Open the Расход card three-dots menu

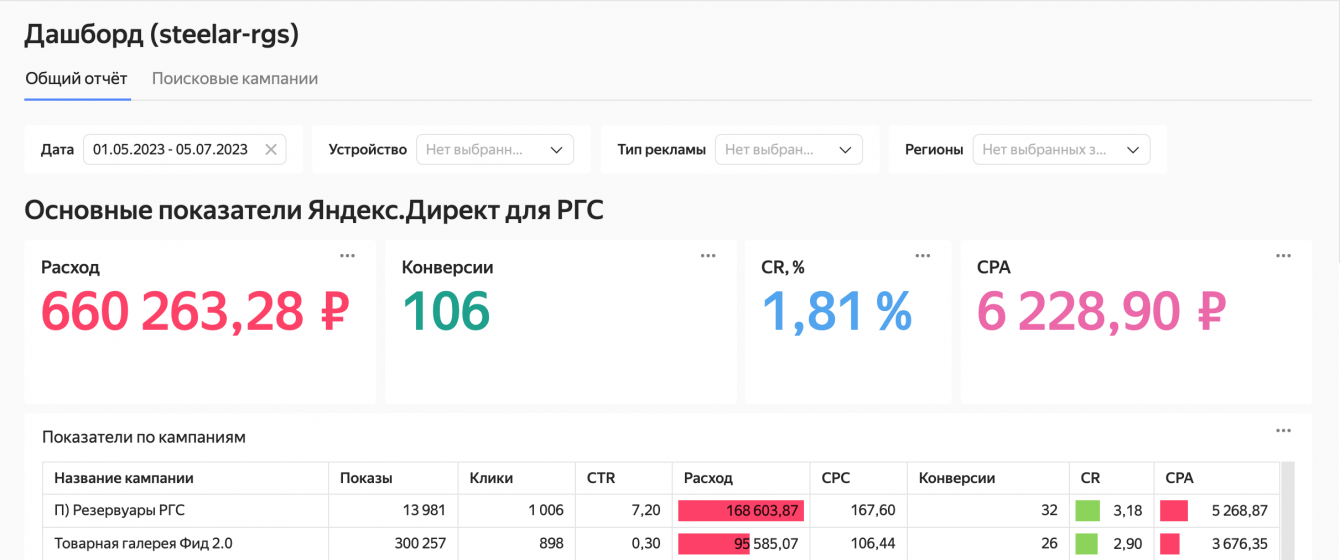point(347,256)
